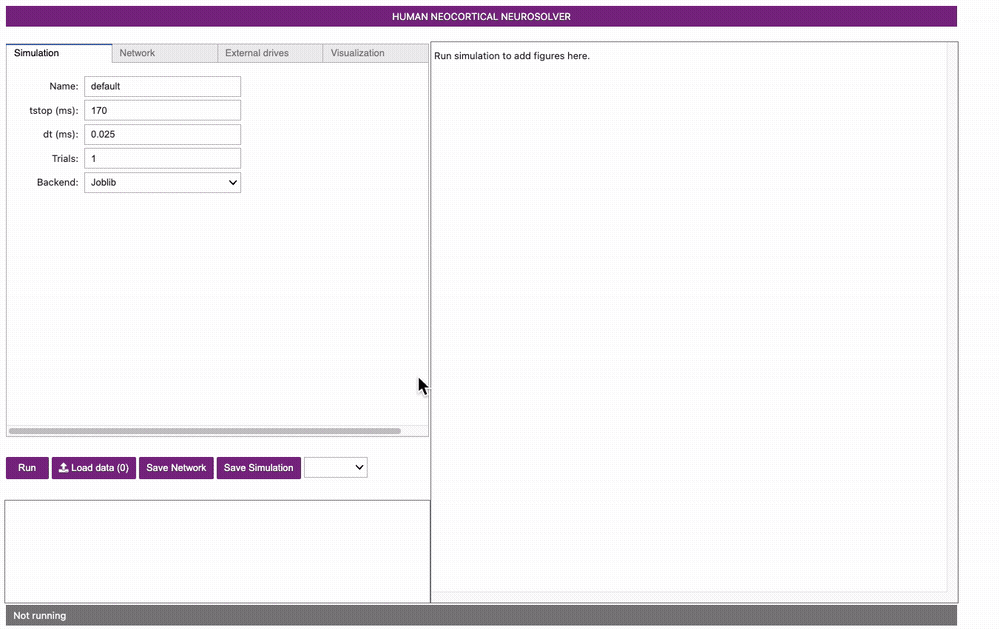Click the Human Neocortical Neurosolver title banner
1000x630 pixels.
[481, 17]
